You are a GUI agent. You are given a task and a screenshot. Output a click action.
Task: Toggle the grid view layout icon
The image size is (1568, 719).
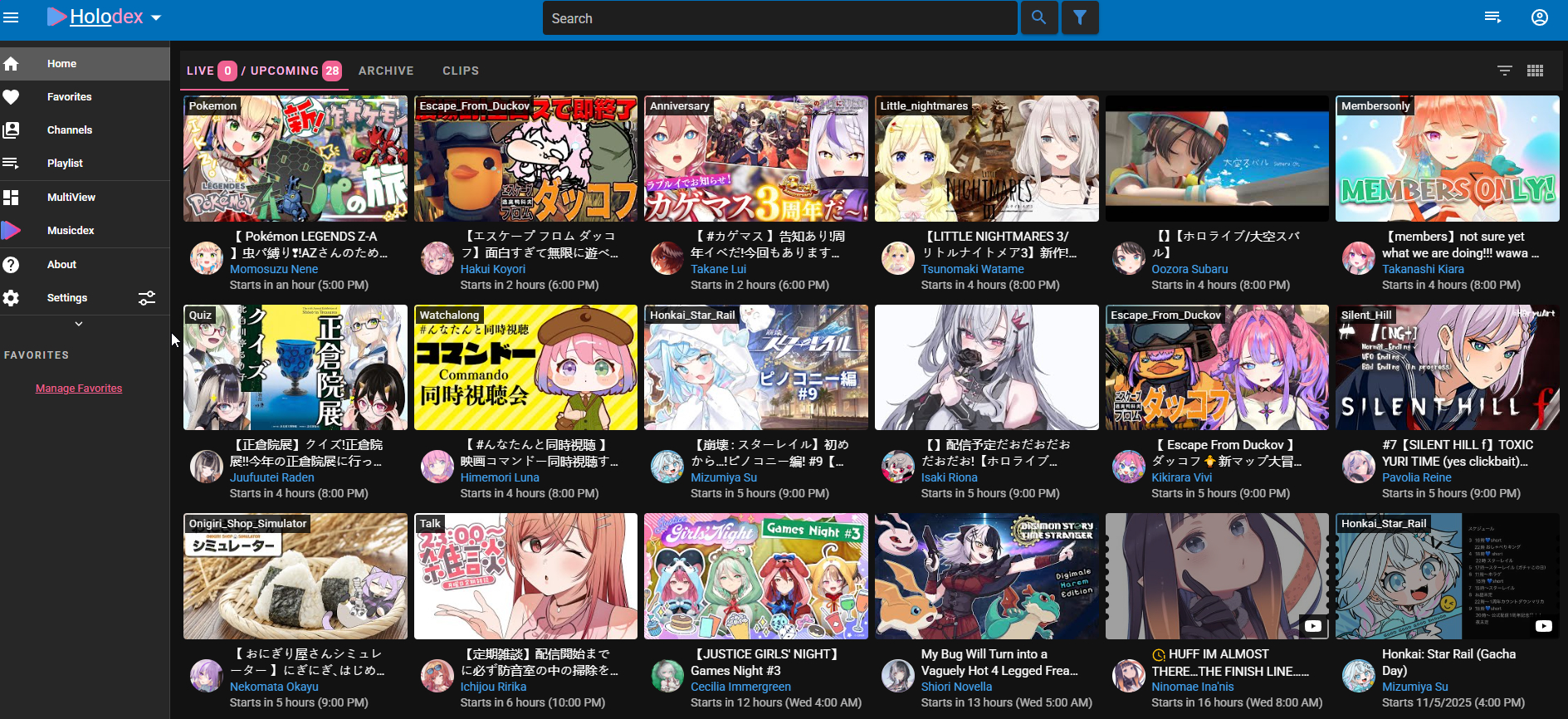click(x=1536, y=71)
